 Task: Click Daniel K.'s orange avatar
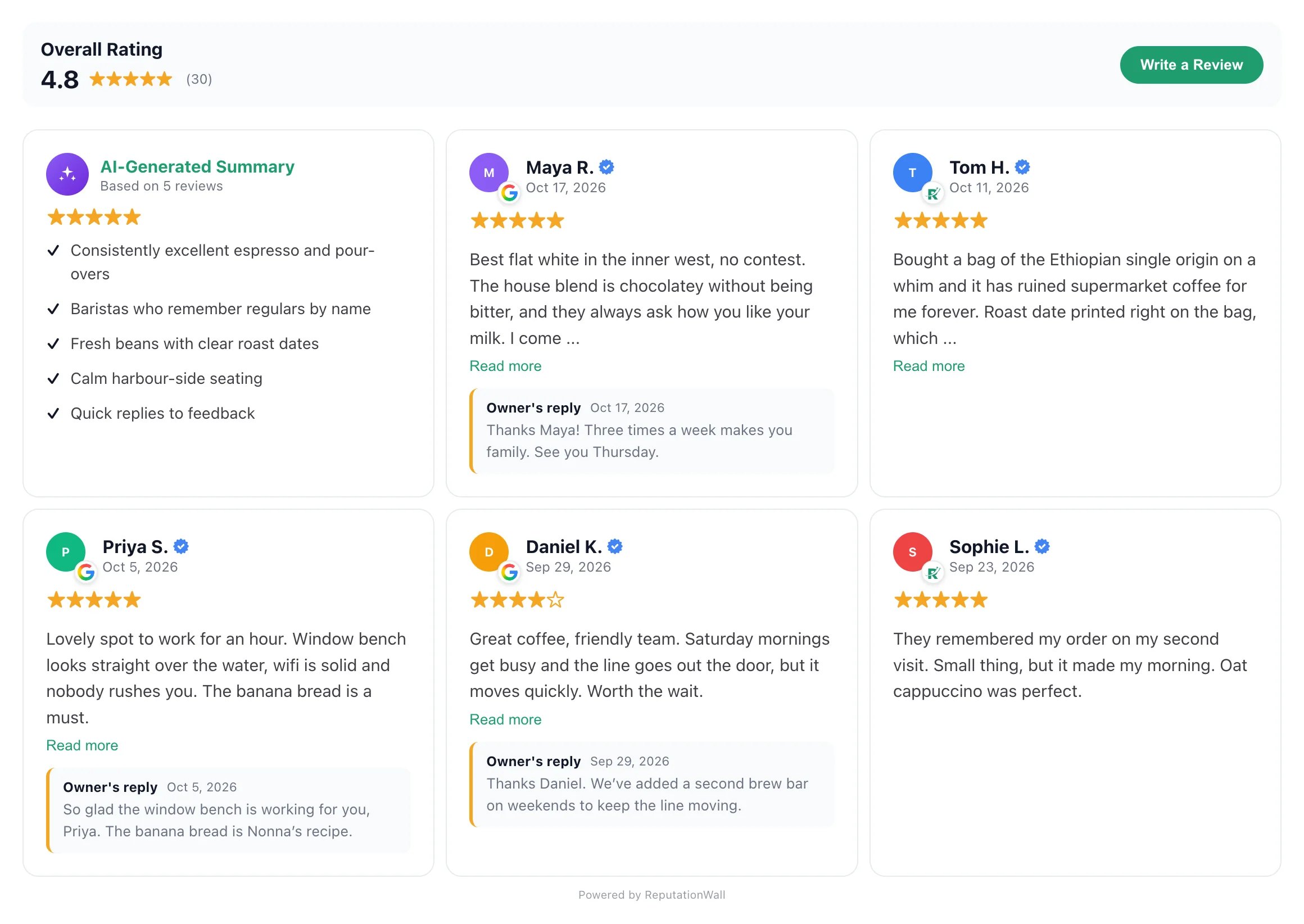(x=488, y=551)
